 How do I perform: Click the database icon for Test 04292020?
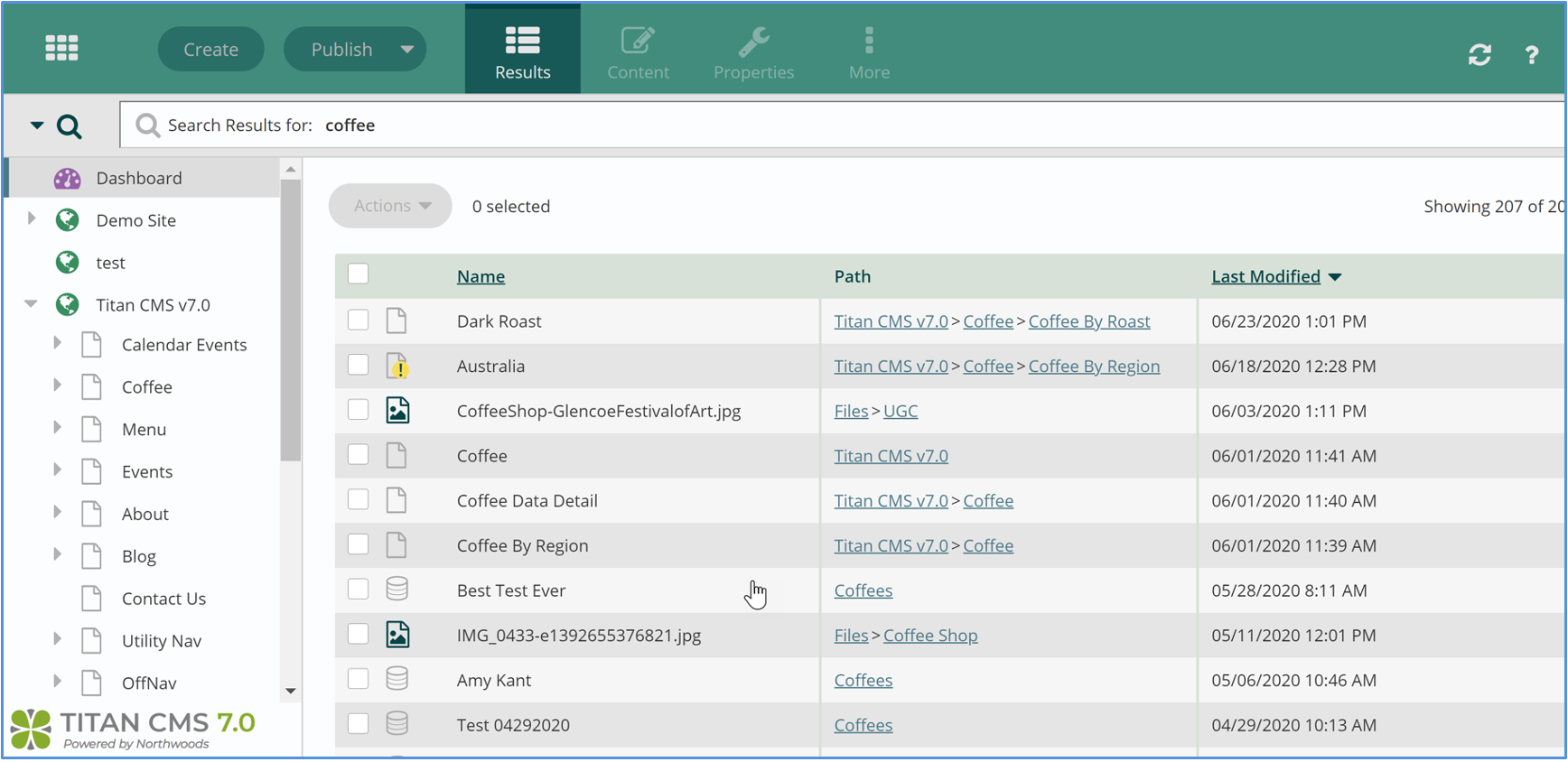coord(397,724)
